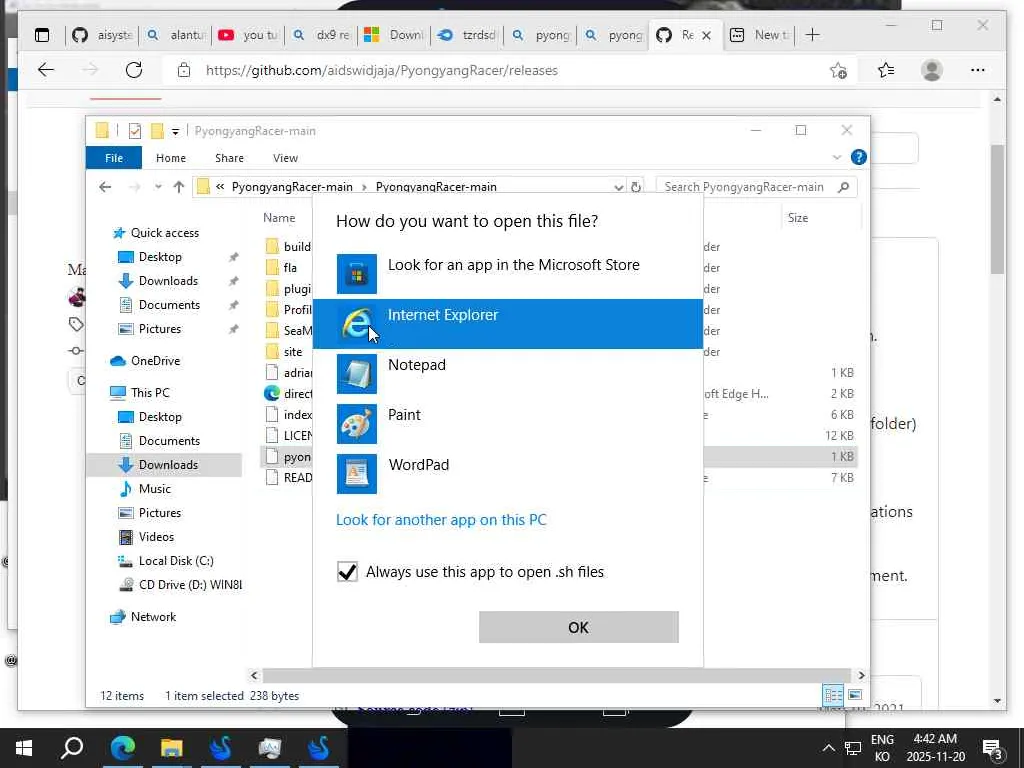Add this page to favorites star icon

(839, 70)
